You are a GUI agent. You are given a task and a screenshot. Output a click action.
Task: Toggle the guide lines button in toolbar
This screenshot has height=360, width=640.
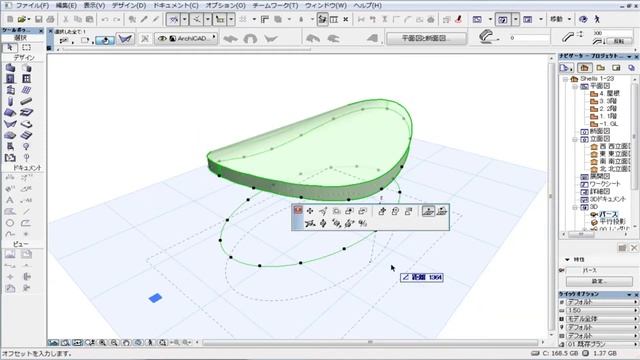point(173,19)
